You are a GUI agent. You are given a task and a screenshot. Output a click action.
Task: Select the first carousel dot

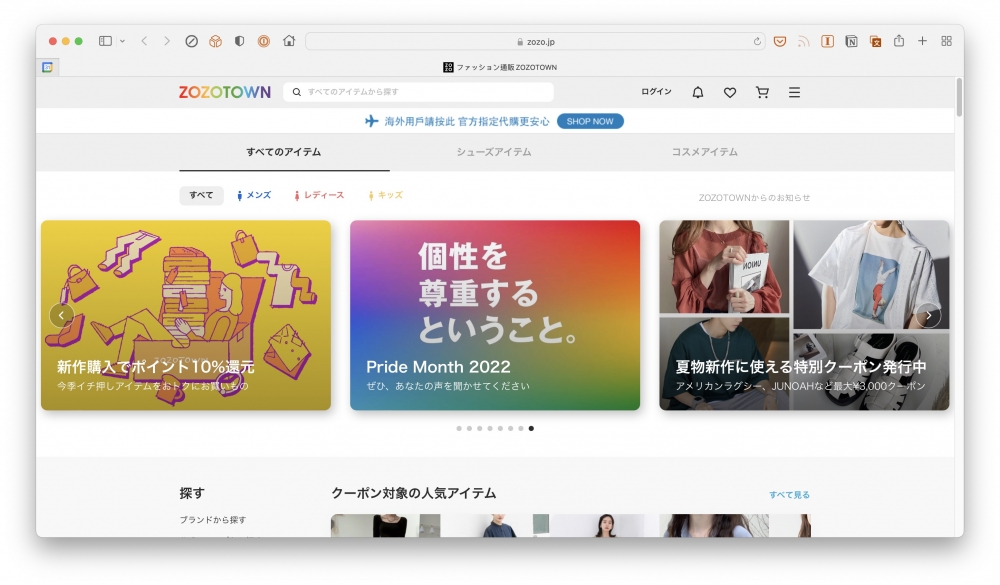coord(459,429)
